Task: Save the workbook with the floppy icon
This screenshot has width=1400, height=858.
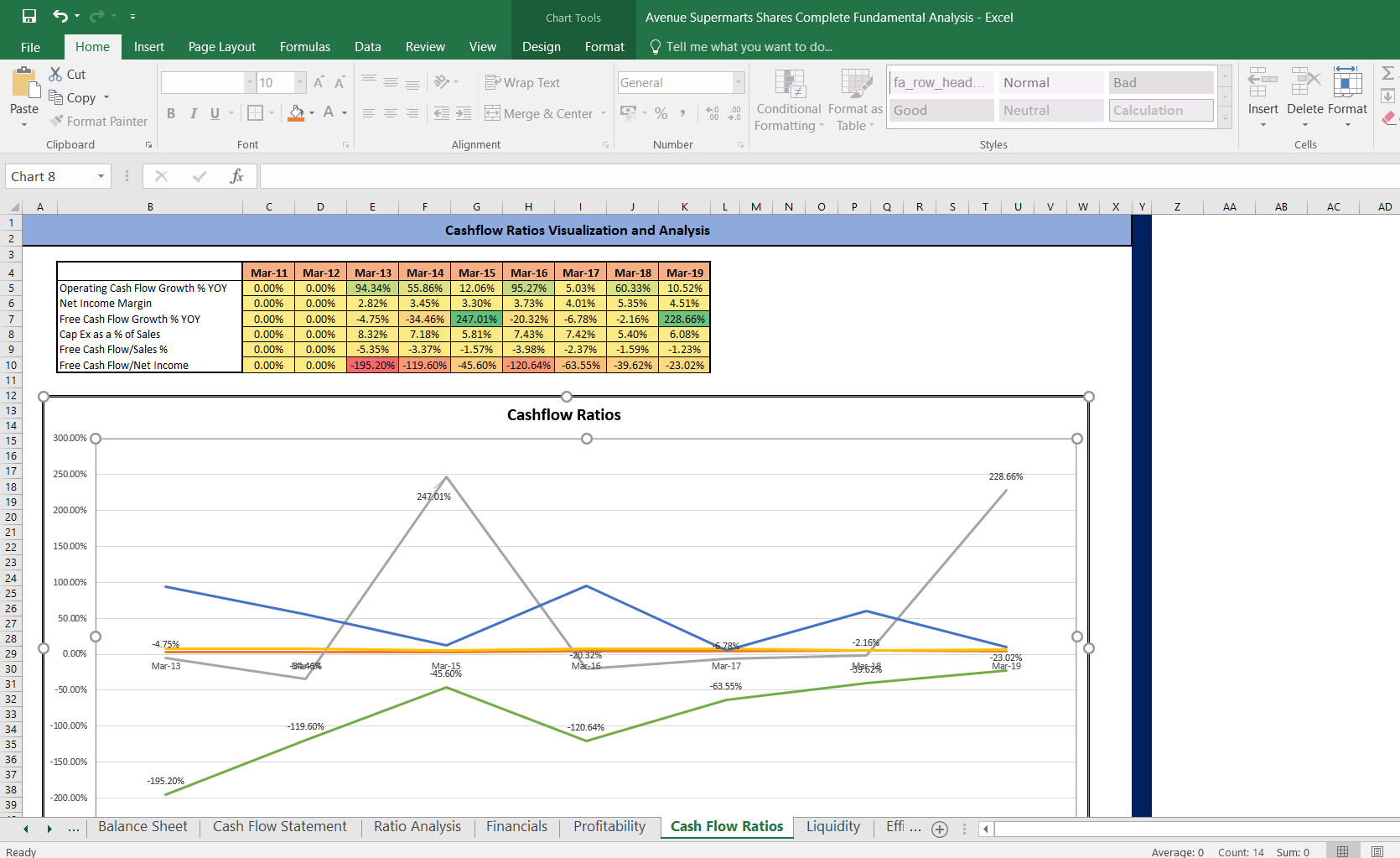Action: 29,16
